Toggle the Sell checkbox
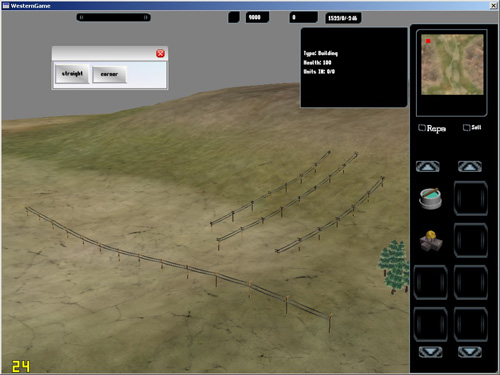Viewport: 500px width, 375px height. (x=467, y=127)
